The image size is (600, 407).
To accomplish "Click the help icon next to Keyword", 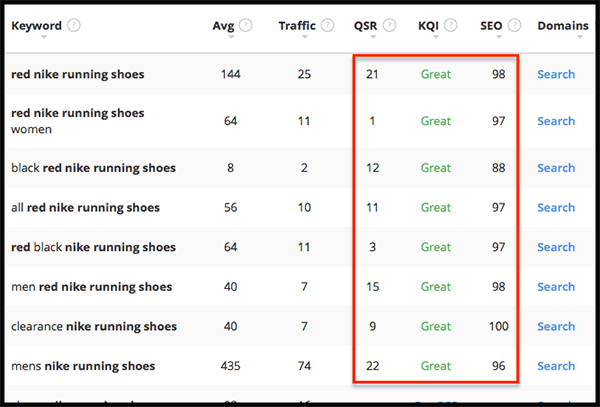I will coord(74,26).
